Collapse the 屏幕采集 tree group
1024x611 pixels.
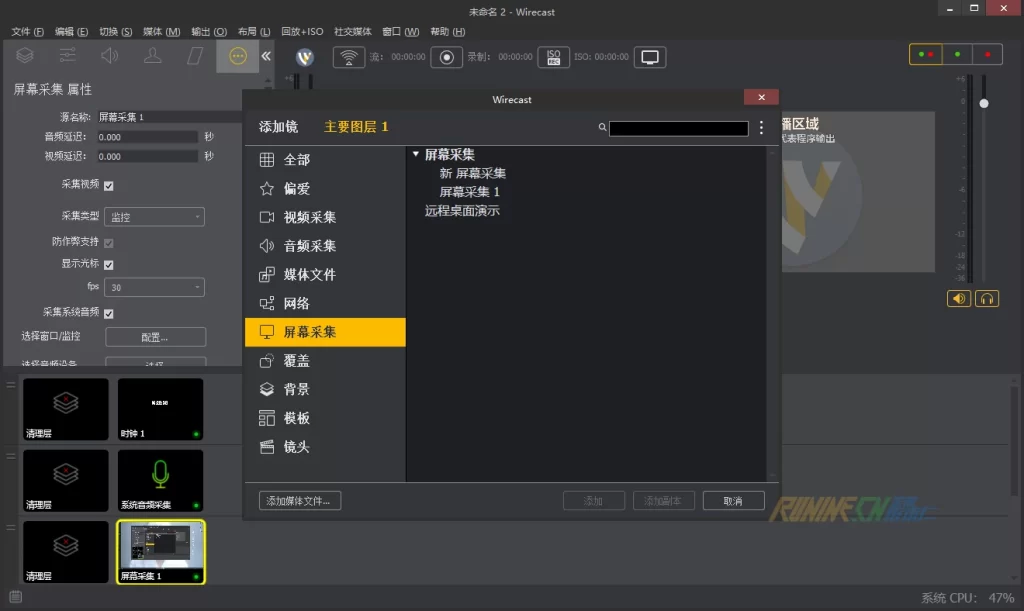point(415,154)
